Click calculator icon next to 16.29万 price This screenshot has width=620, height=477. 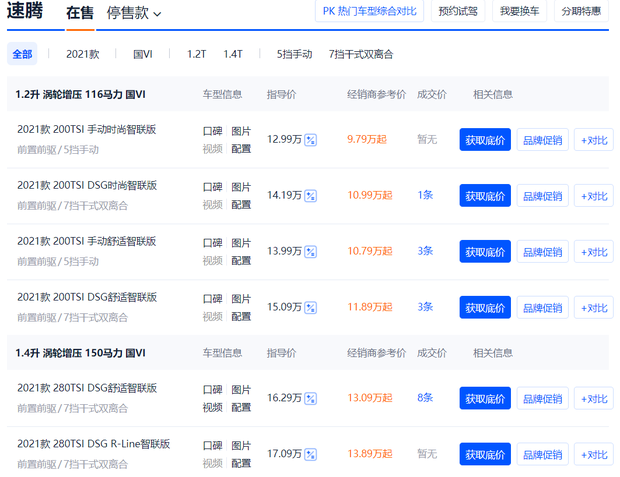[x=310, y=398]
